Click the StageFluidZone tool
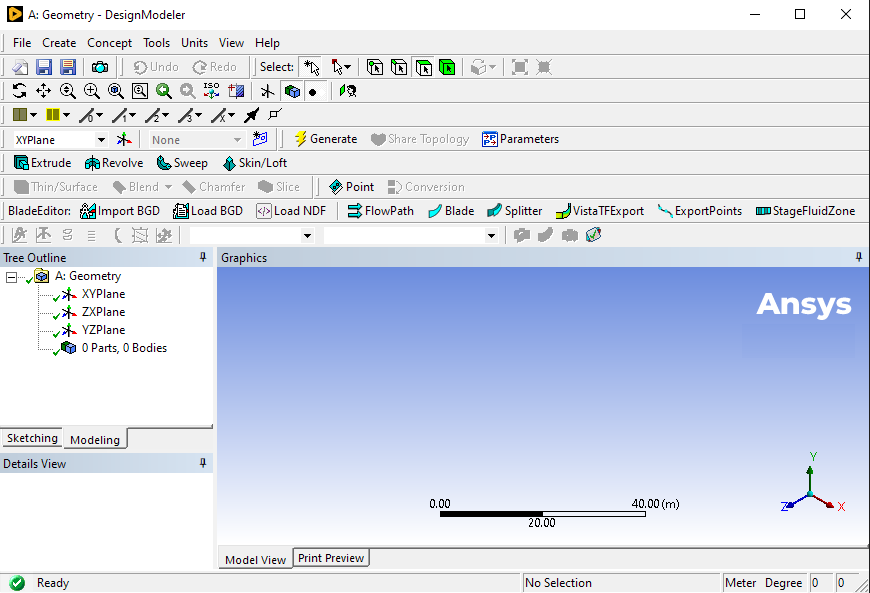The height and width of the screenshot is (593, 870). [x=806, y=211]
